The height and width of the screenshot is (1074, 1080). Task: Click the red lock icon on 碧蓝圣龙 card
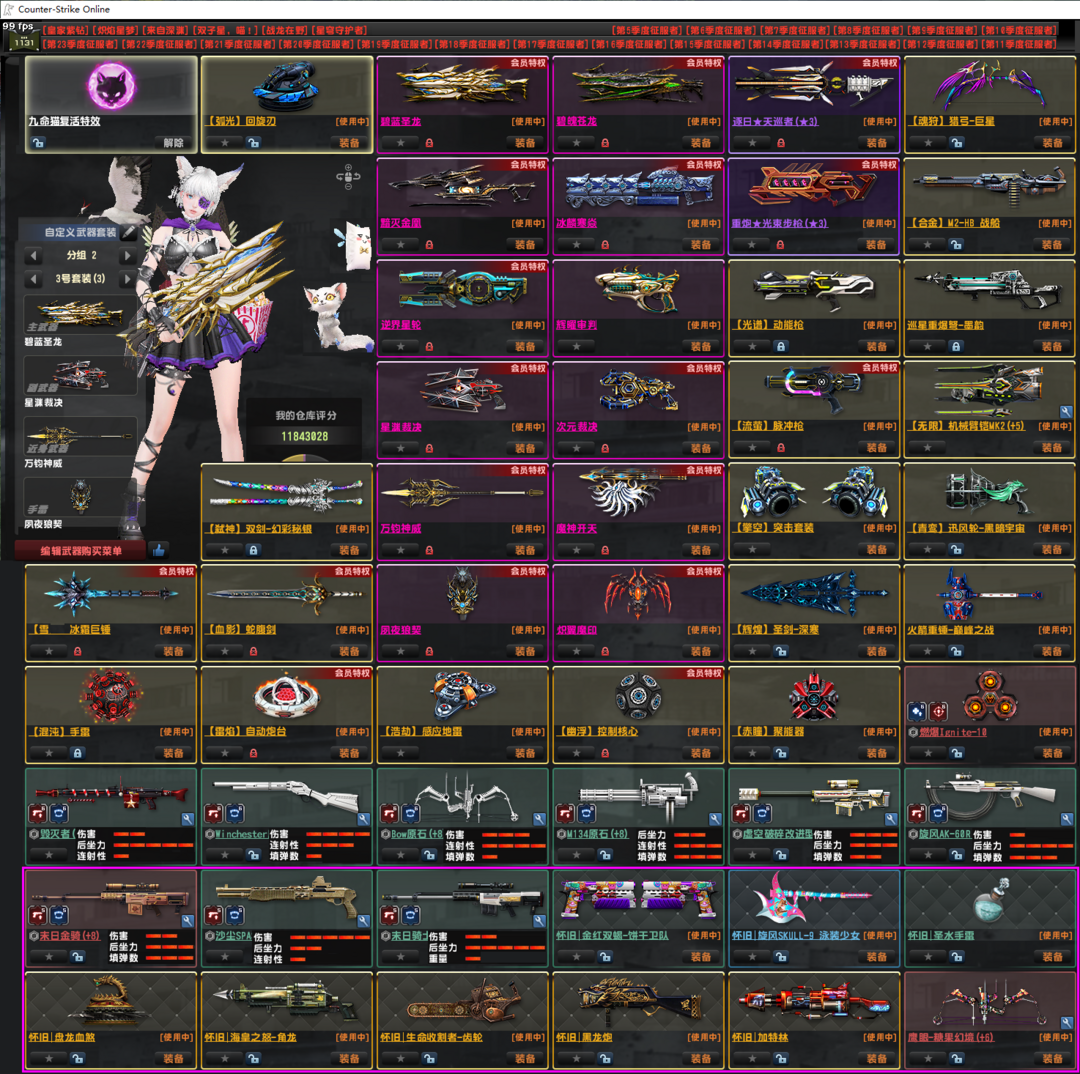tap(429, 143)
